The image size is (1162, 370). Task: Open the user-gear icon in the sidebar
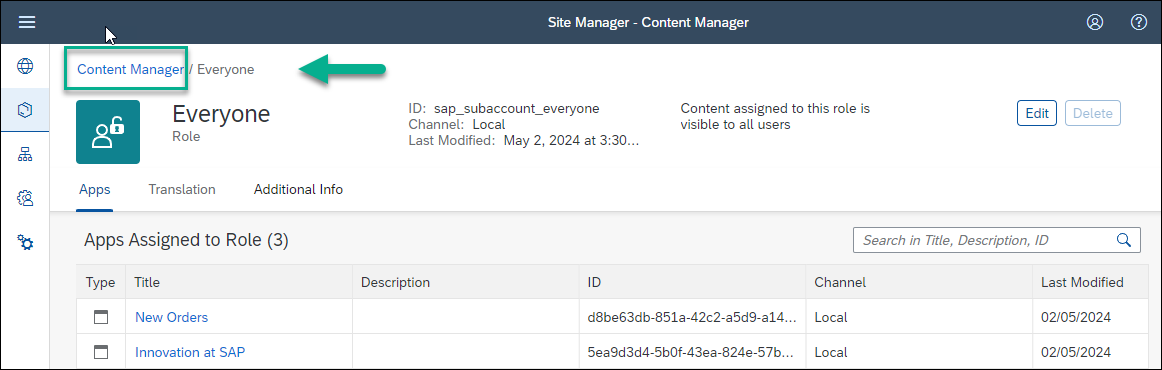(x=25, y=198)
